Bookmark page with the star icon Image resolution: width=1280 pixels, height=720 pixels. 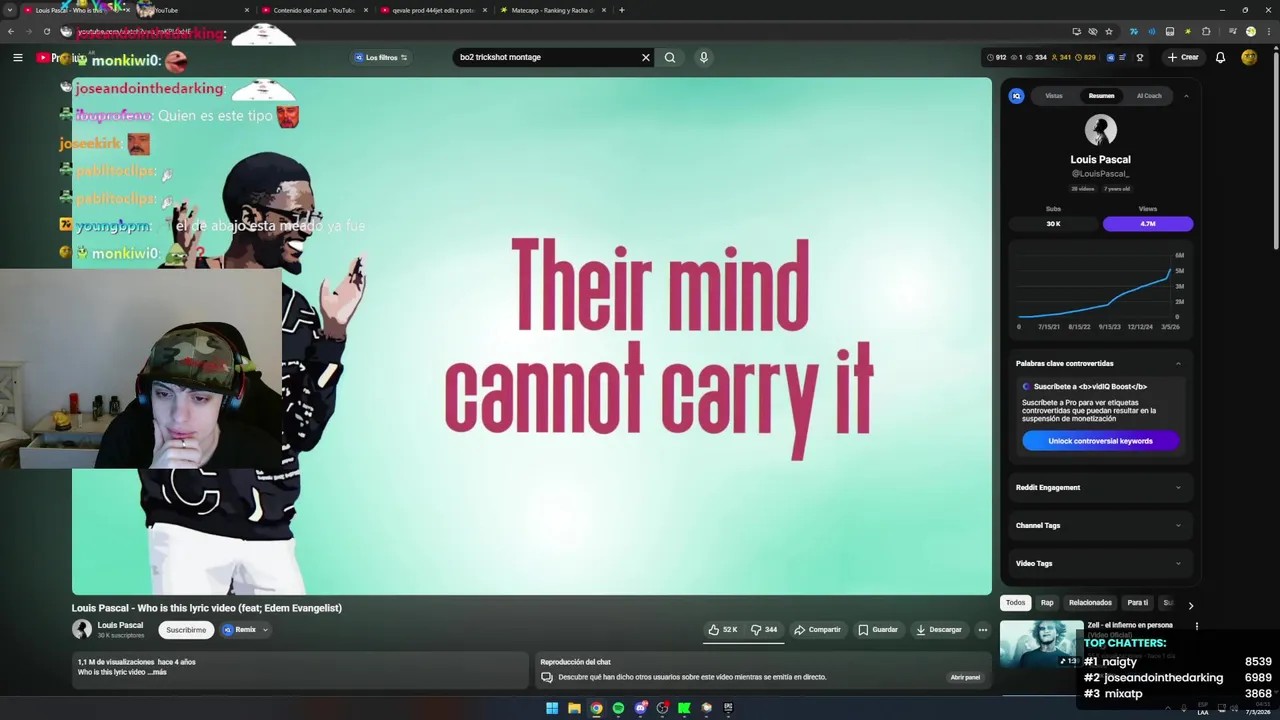[x=1108, y=31]
